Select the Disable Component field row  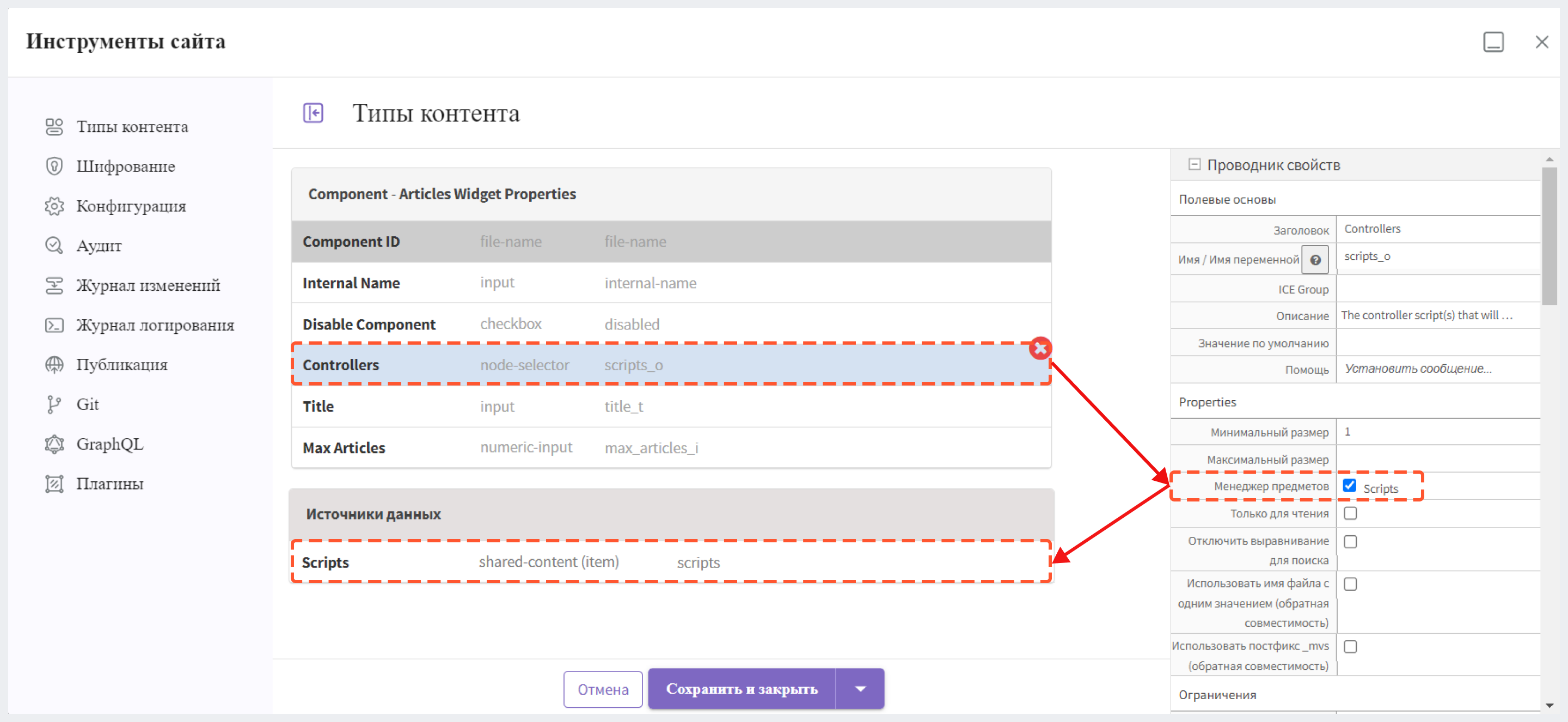671,324
